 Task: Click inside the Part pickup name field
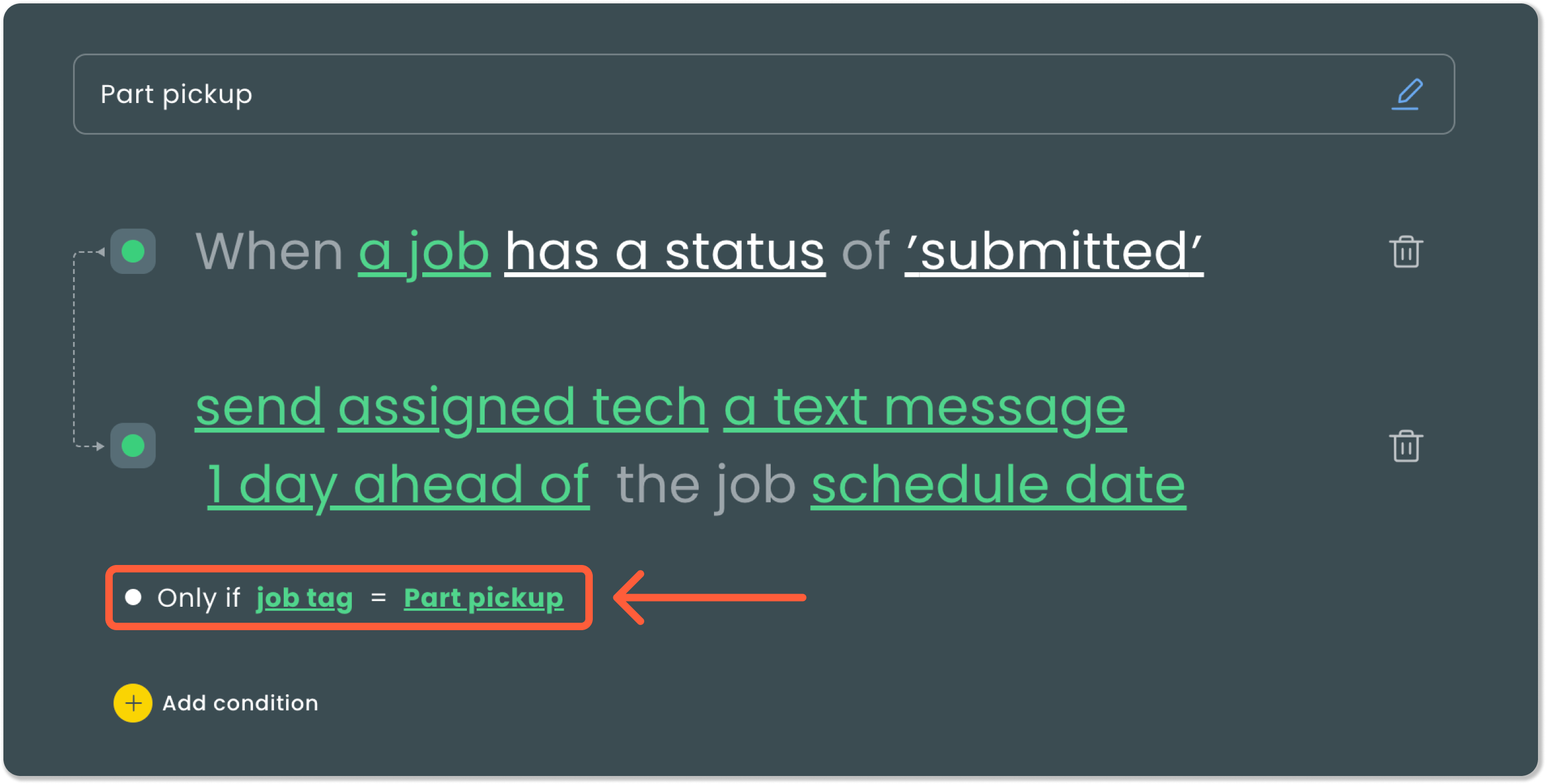pos(176,94)
